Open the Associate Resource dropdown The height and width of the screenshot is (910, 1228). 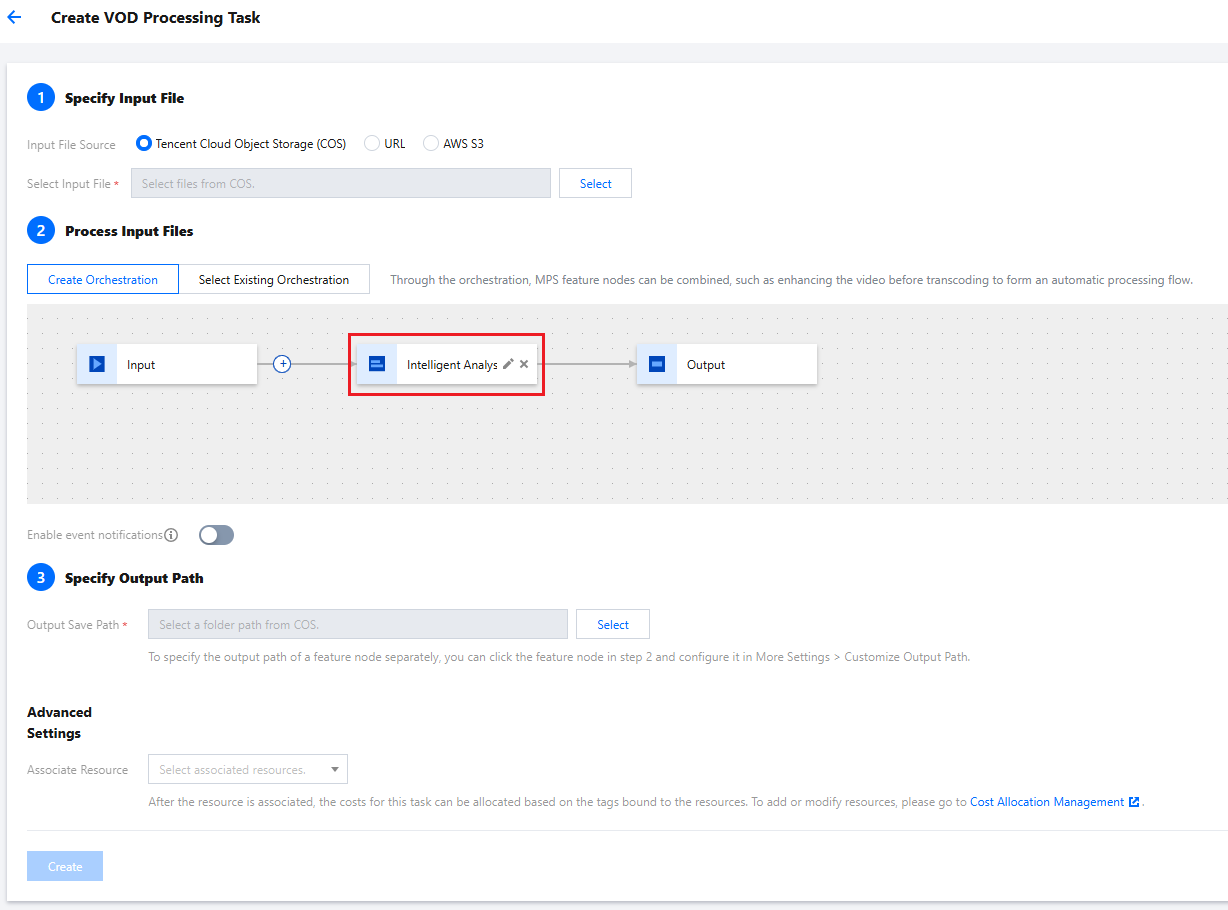(x=248, y=770)
